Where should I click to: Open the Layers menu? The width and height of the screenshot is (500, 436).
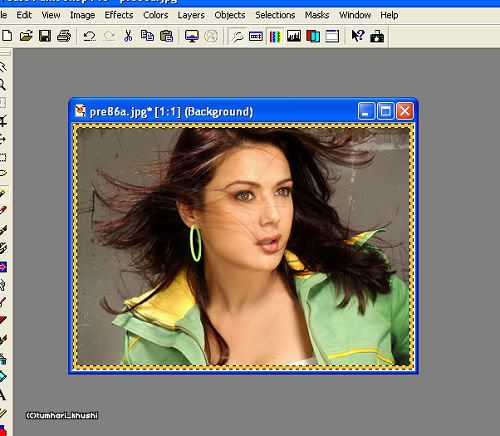(x=191, y=15)
